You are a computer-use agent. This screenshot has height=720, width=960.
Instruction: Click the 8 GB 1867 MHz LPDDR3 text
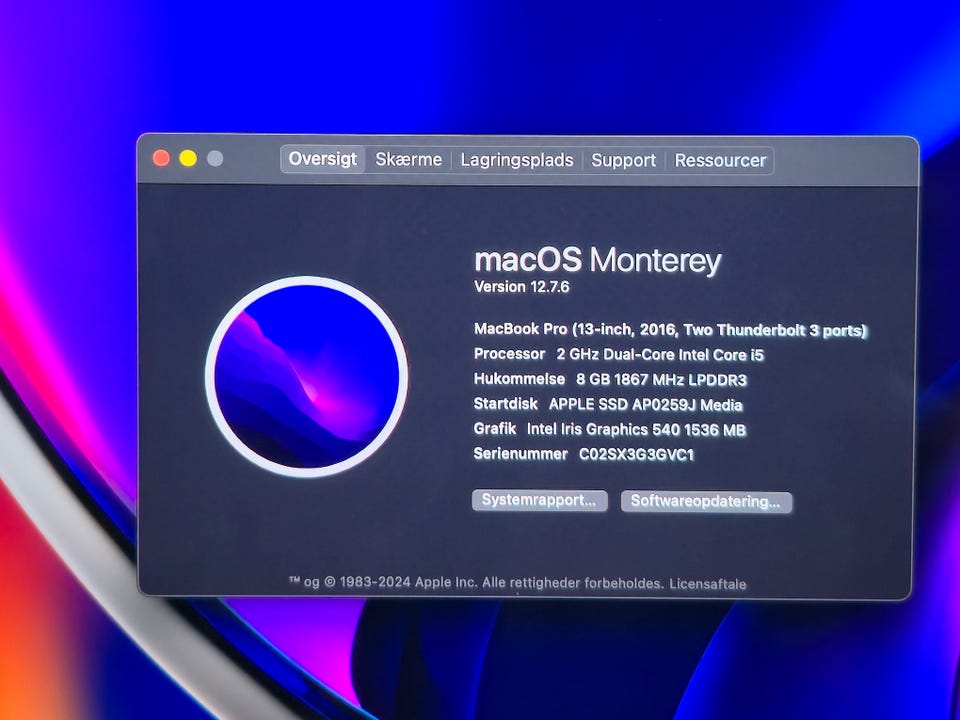pos(661,380)
